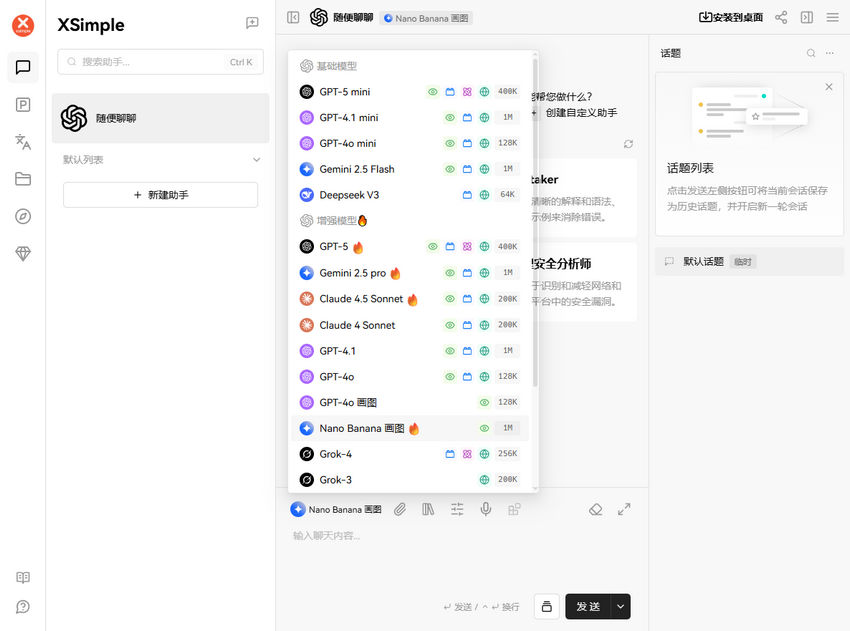850x631 pixels.
Task: Select Claude 4.5 Sonnet from model list
Action: click(360, 299)
